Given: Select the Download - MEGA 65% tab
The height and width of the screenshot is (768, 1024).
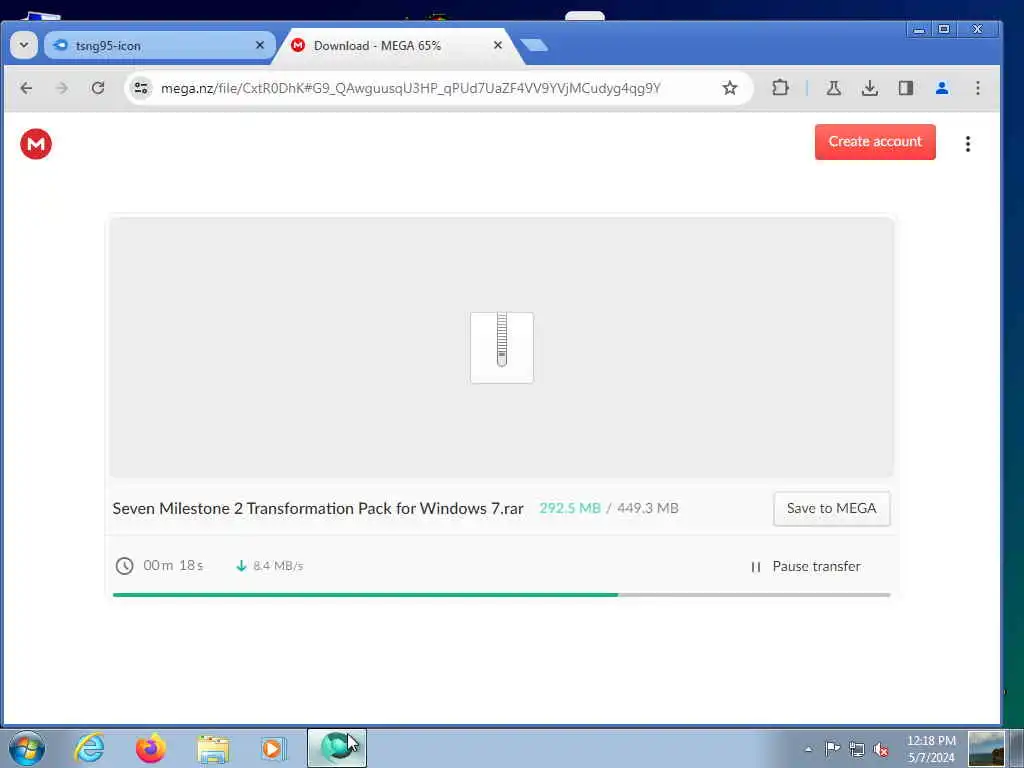Looking at the screenshot, I should click(x=398, y=46).
